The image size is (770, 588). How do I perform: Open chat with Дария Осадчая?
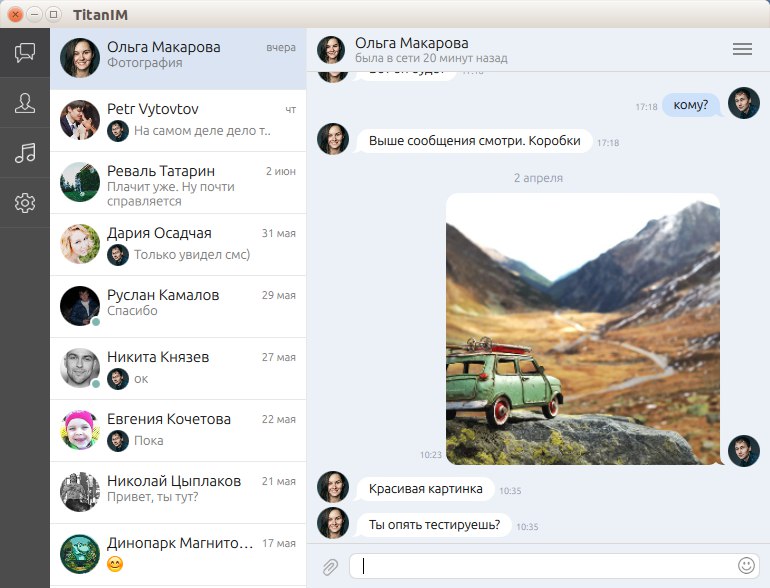[x=178, y=245]
